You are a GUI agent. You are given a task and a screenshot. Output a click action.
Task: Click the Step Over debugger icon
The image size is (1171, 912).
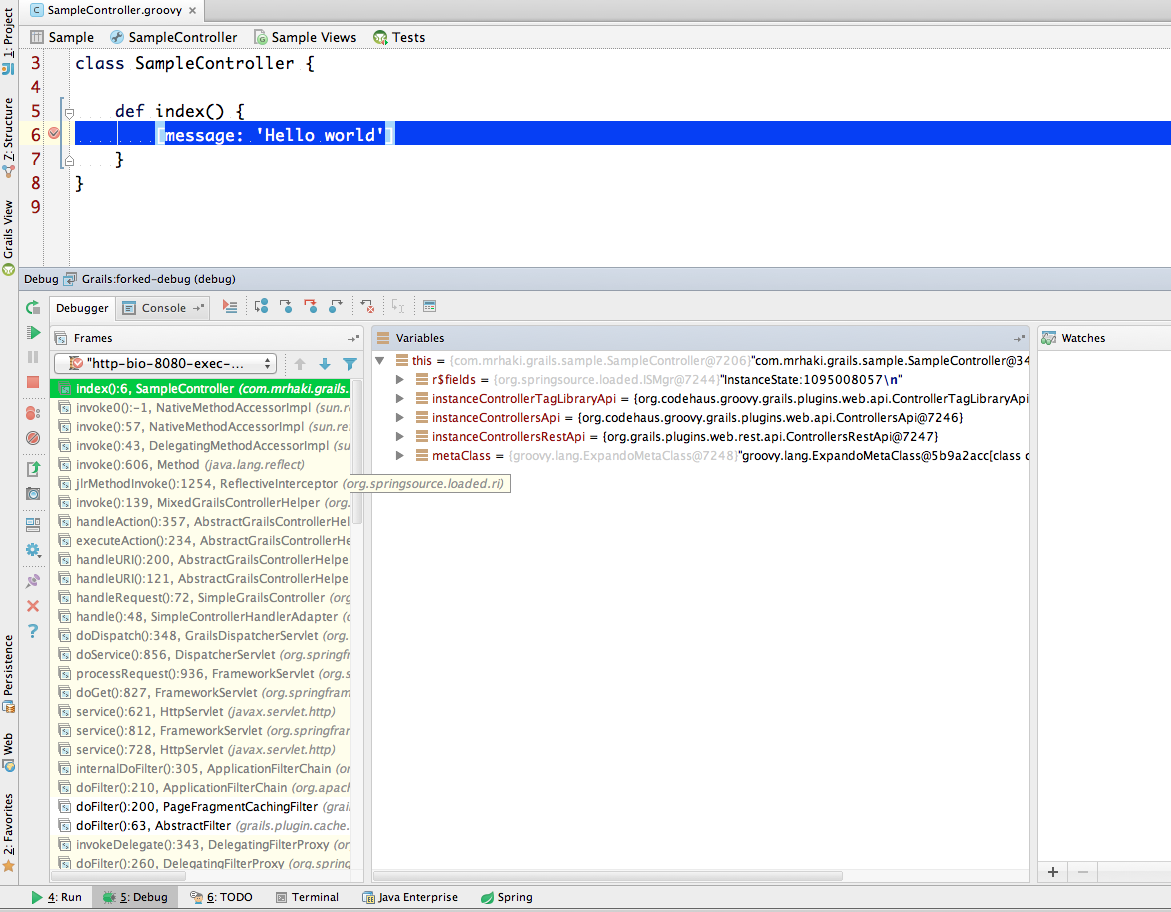pos(262,307)
